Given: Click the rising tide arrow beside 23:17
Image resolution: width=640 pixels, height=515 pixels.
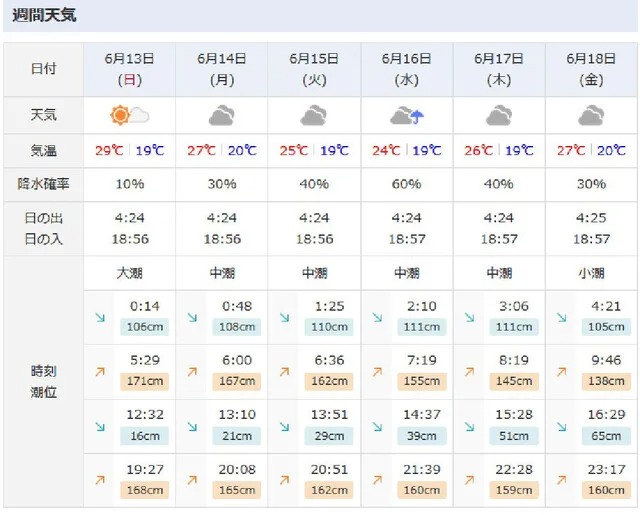Looking at the screenshot, I should pyautogui.click(x=561, y=480).
